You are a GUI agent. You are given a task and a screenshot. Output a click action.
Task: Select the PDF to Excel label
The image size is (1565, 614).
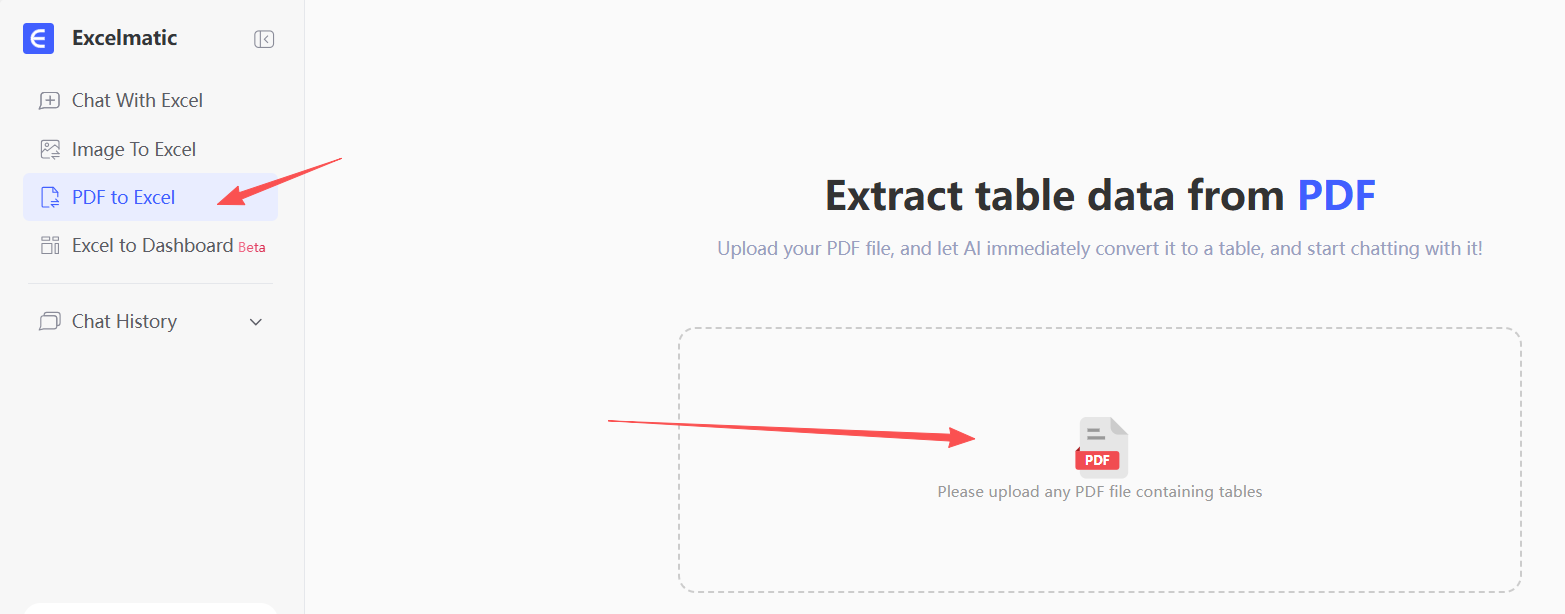coord(124,198)
